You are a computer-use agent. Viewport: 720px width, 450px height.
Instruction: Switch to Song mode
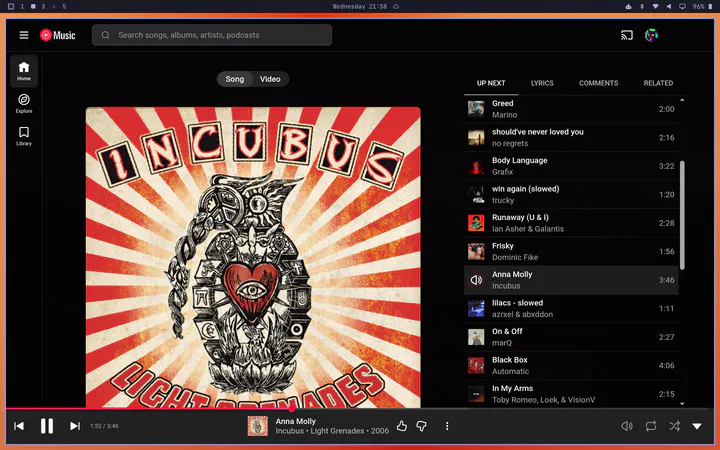pos(235,79)
